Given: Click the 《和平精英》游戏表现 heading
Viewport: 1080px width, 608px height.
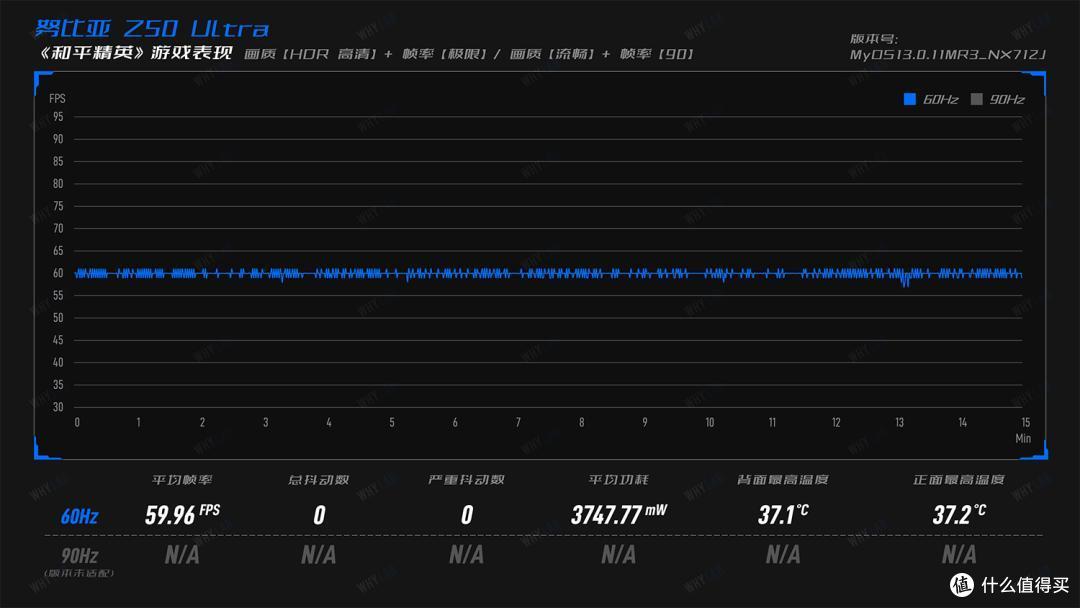Looking at the screenshot, I should tap(136, 53).
